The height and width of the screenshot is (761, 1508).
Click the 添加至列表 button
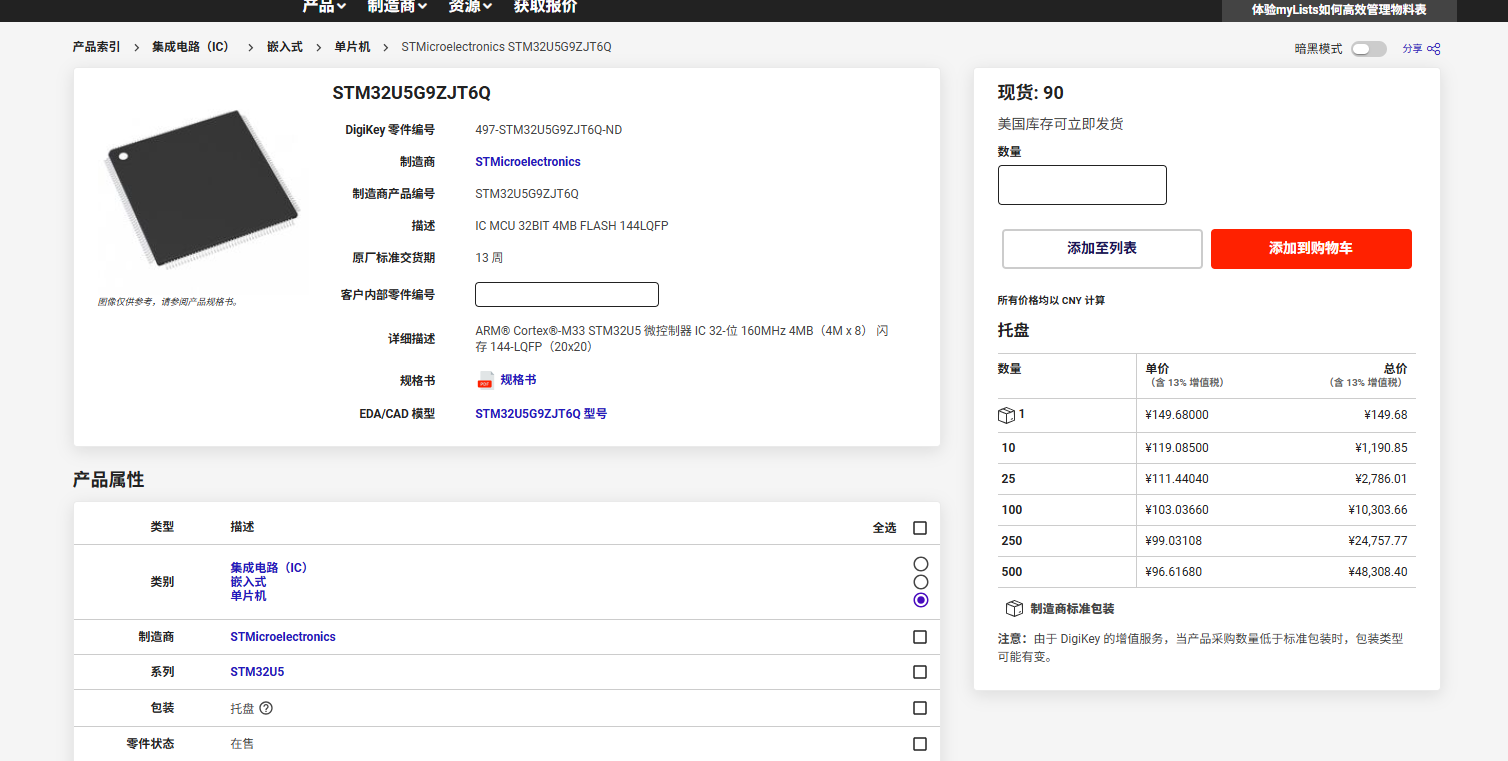tap(1102, 249)
